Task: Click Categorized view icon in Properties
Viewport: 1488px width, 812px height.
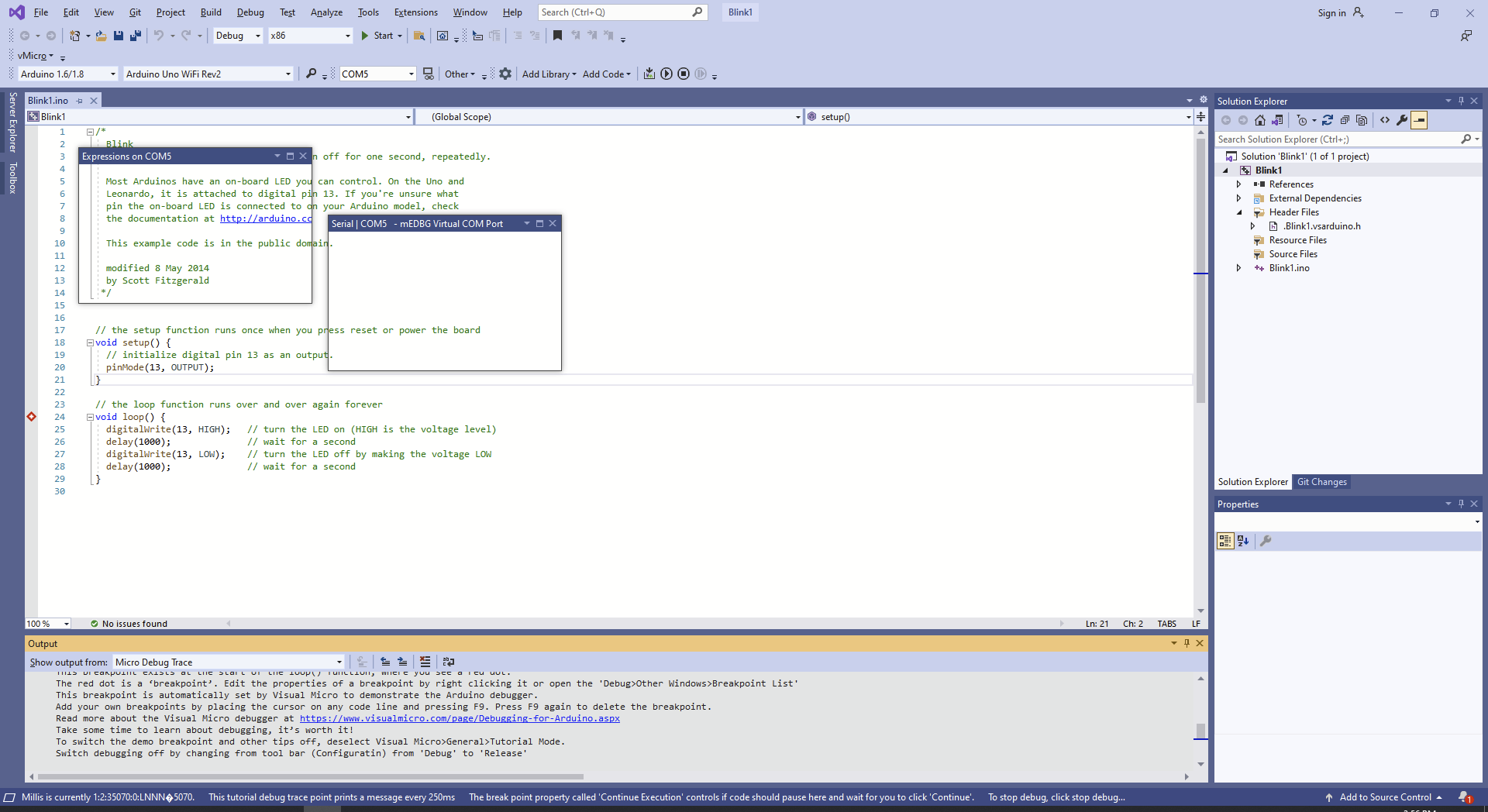Action: 1225,541
